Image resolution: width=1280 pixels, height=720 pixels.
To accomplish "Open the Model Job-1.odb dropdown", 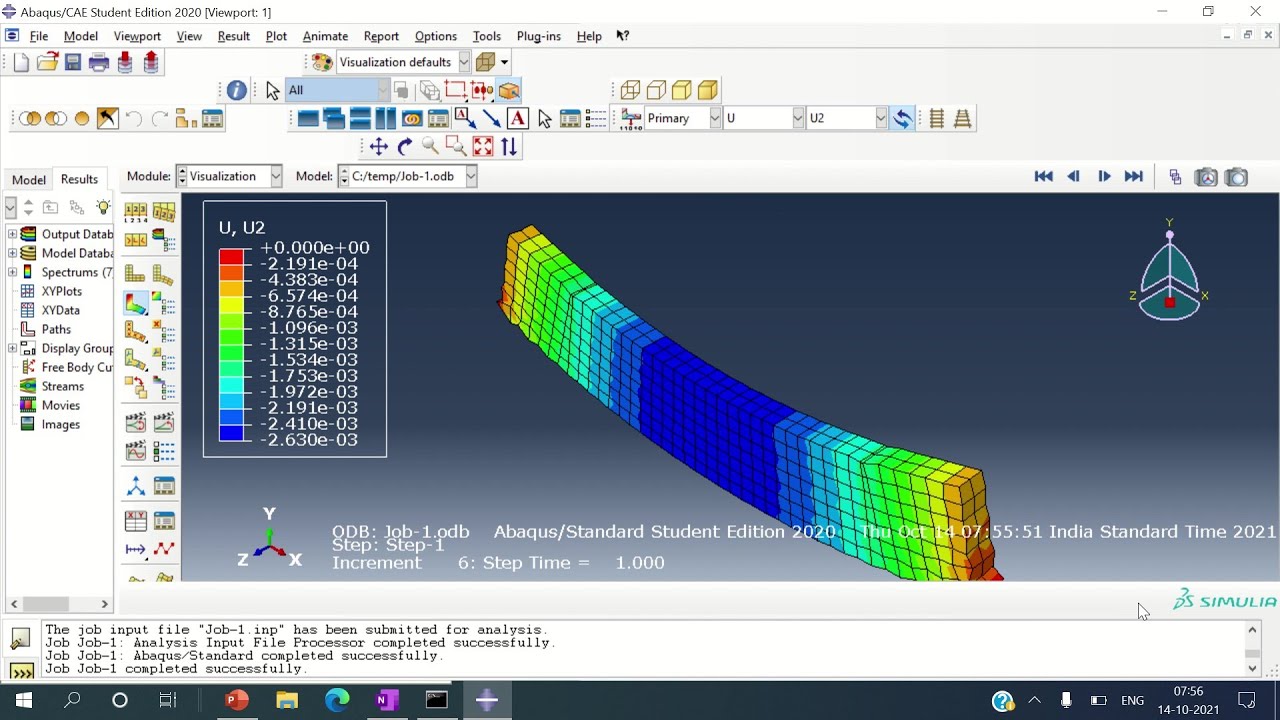I will point(470,176).
